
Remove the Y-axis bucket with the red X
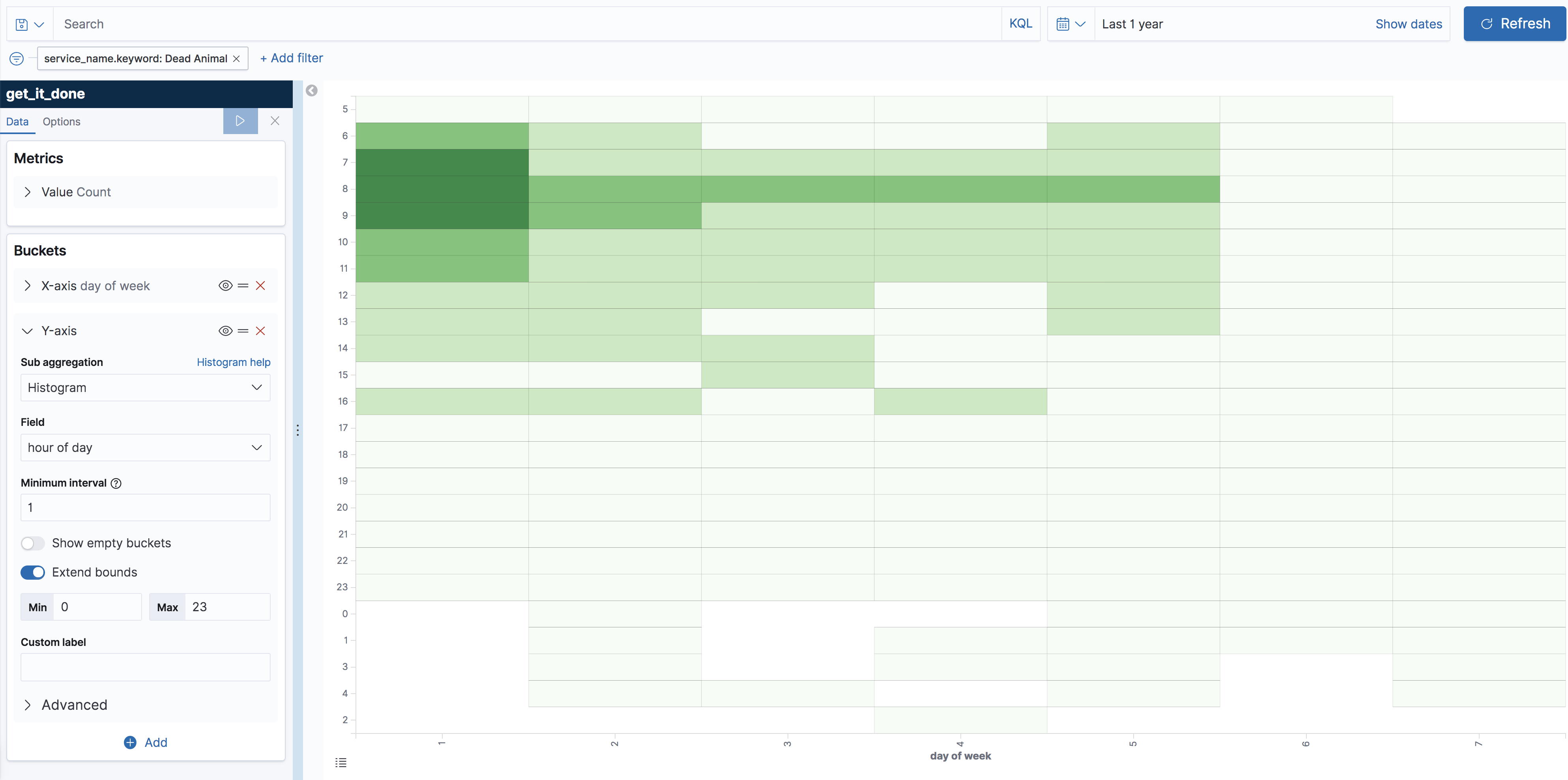tap(261, 330)
